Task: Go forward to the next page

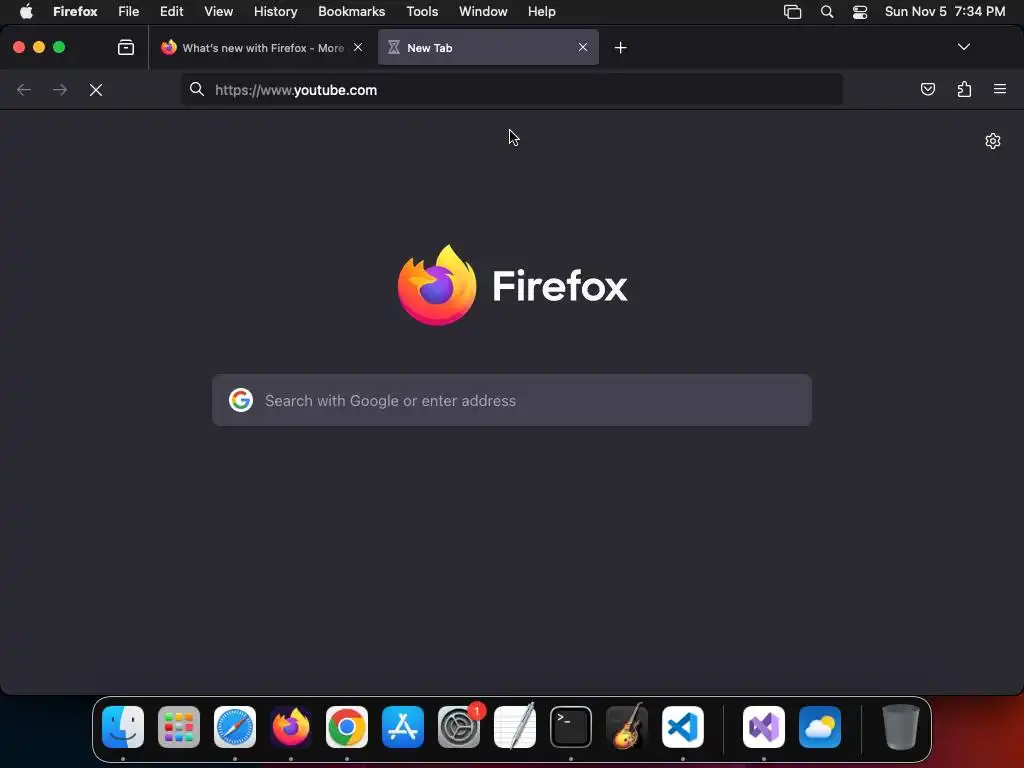Action: pyautogui.click(x=59, y=90)
